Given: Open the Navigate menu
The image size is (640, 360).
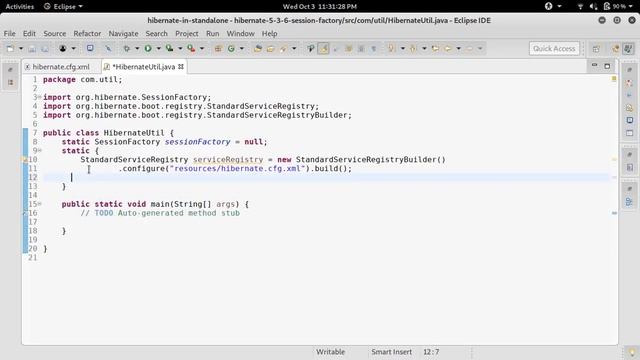Looking at the screenshot, I should (123, 33).
